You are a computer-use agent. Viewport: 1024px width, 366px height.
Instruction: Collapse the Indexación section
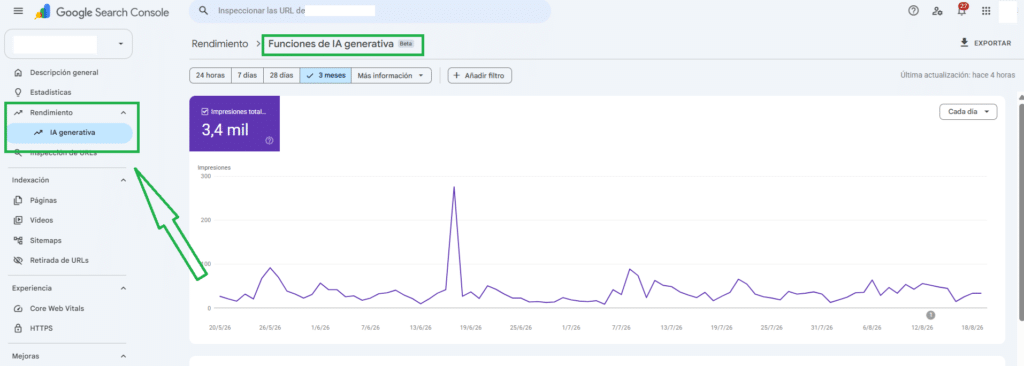pyautogui.click(x=123, y=180)
